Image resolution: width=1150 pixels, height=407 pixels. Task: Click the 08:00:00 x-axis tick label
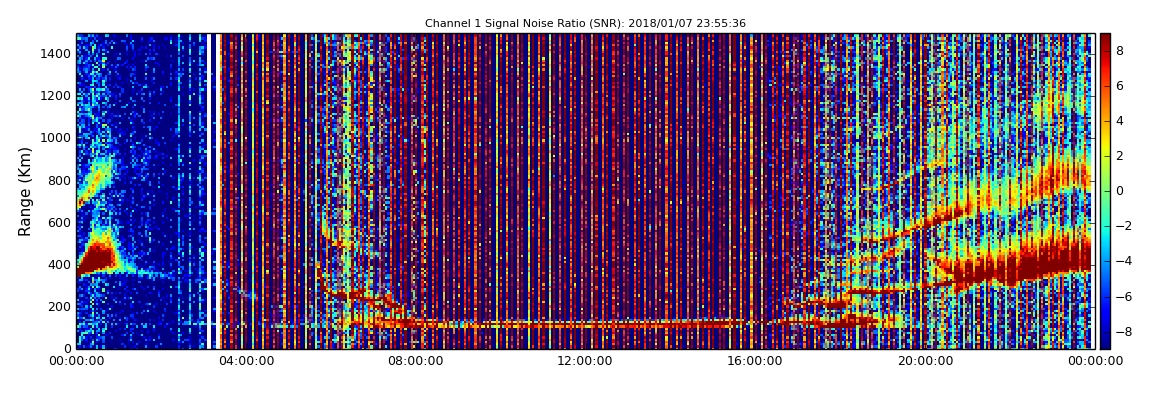point(414,361)
